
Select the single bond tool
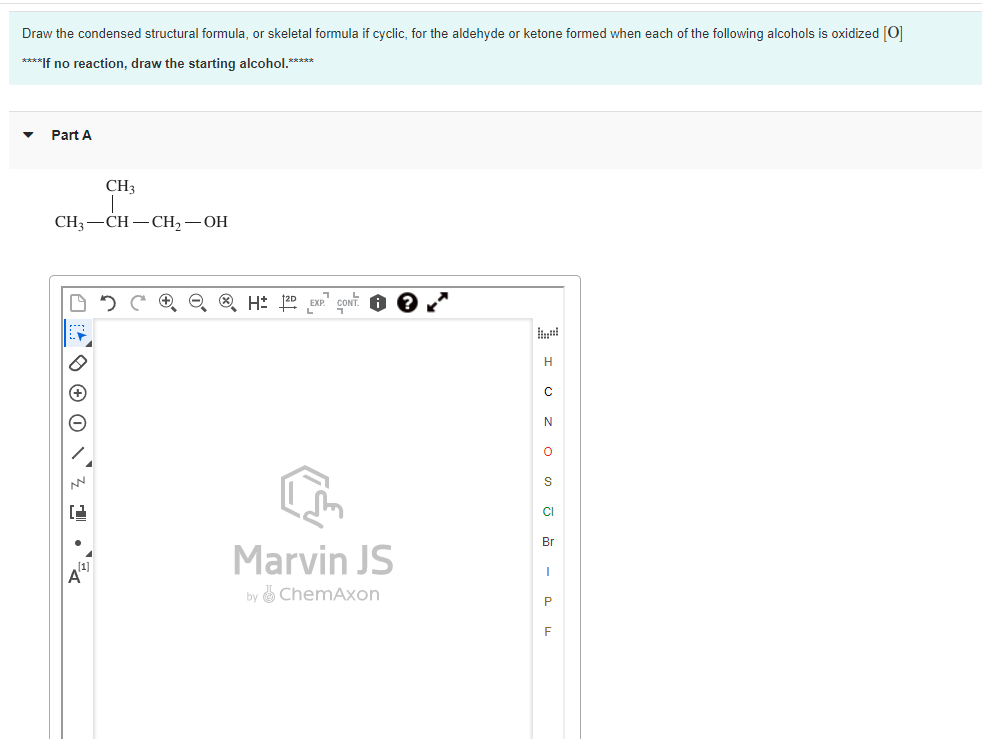click(78, 453)
